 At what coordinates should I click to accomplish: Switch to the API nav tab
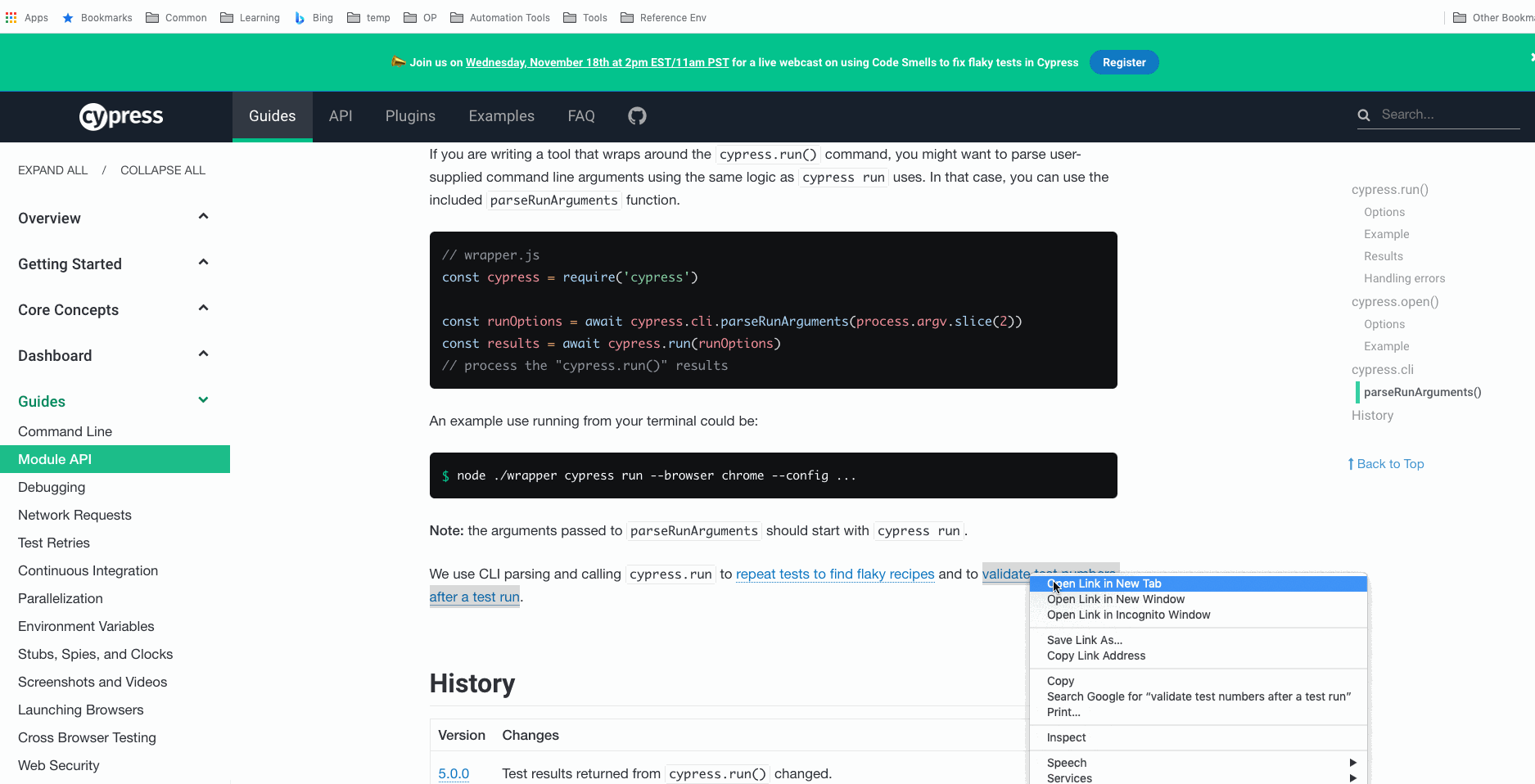341,116
